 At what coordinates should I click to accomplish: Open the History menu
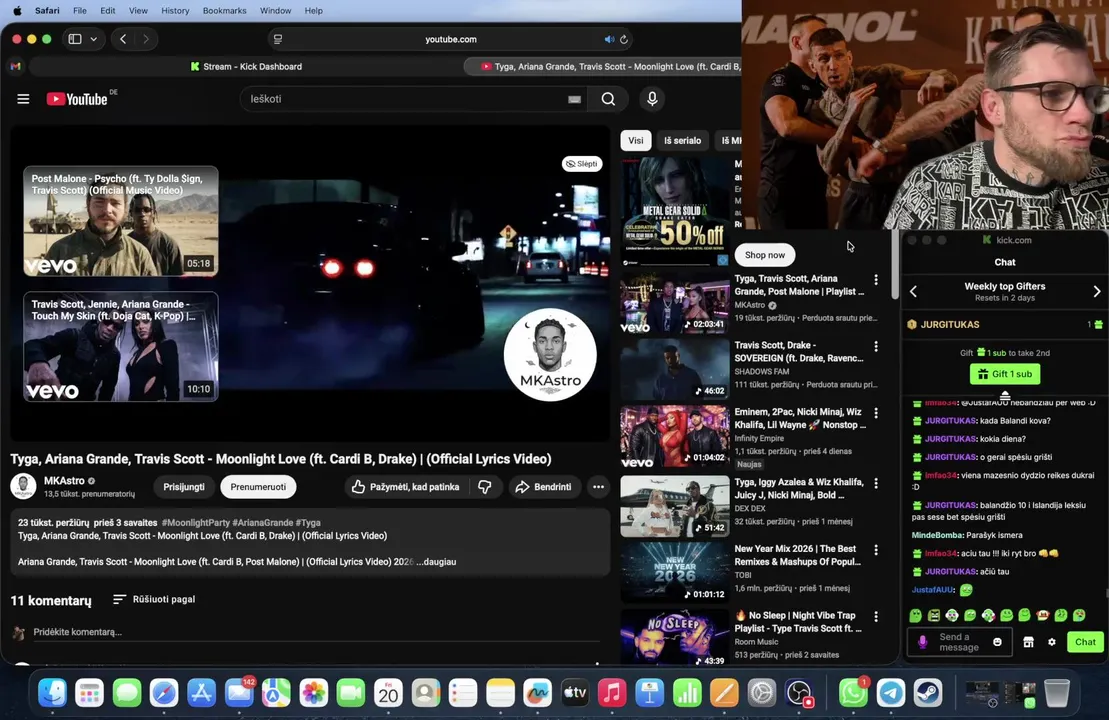pyautogui.click(x=175, y=11)
